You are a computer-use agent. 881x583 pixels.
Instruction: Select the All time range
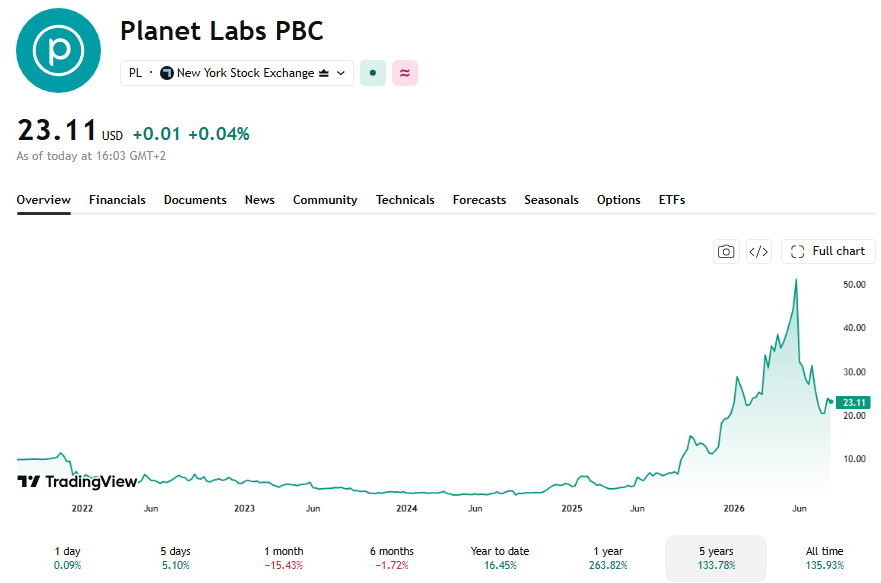point(824,558)
